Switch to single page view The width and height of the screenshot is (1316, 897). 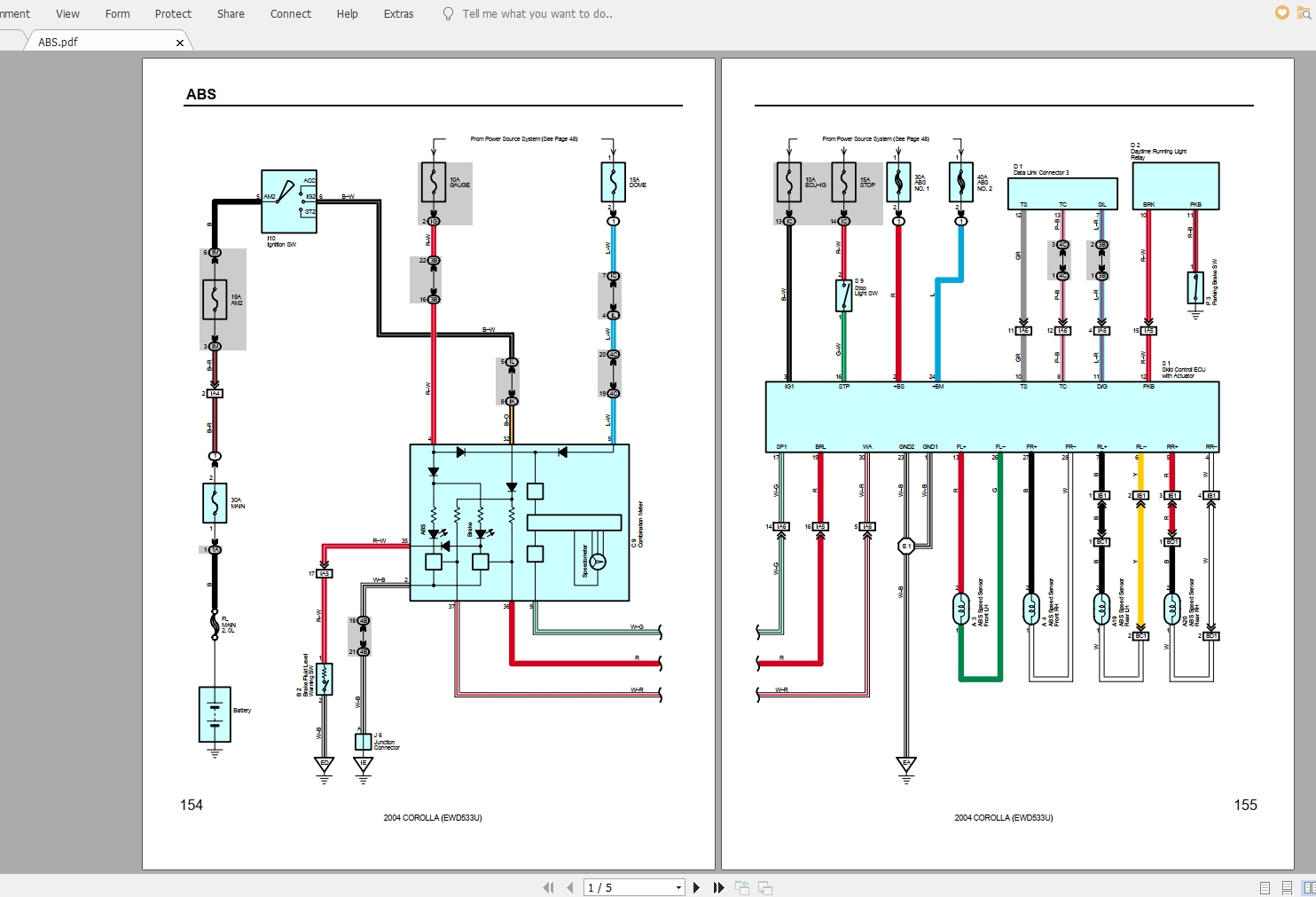1265,887
